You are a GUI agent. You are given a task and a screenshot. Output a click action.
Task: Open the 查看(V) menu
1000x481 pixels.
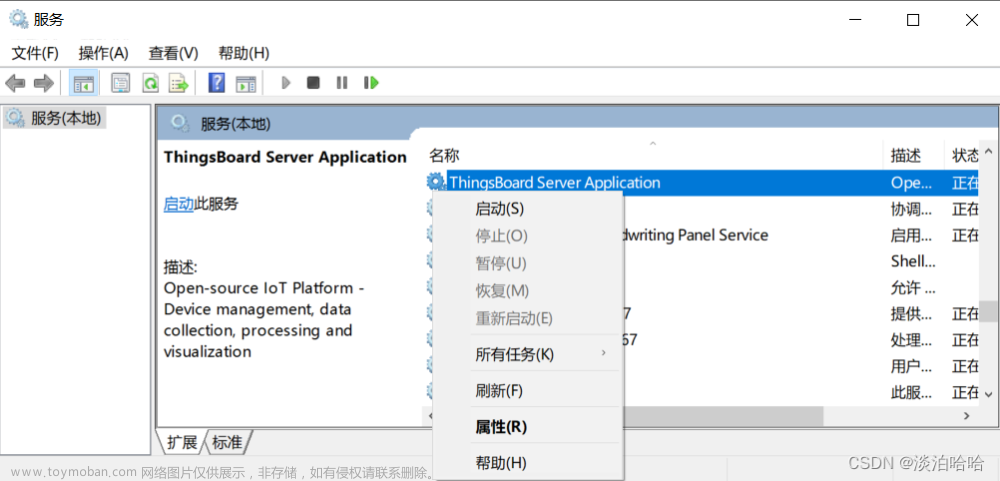click(x=173, y=53)
